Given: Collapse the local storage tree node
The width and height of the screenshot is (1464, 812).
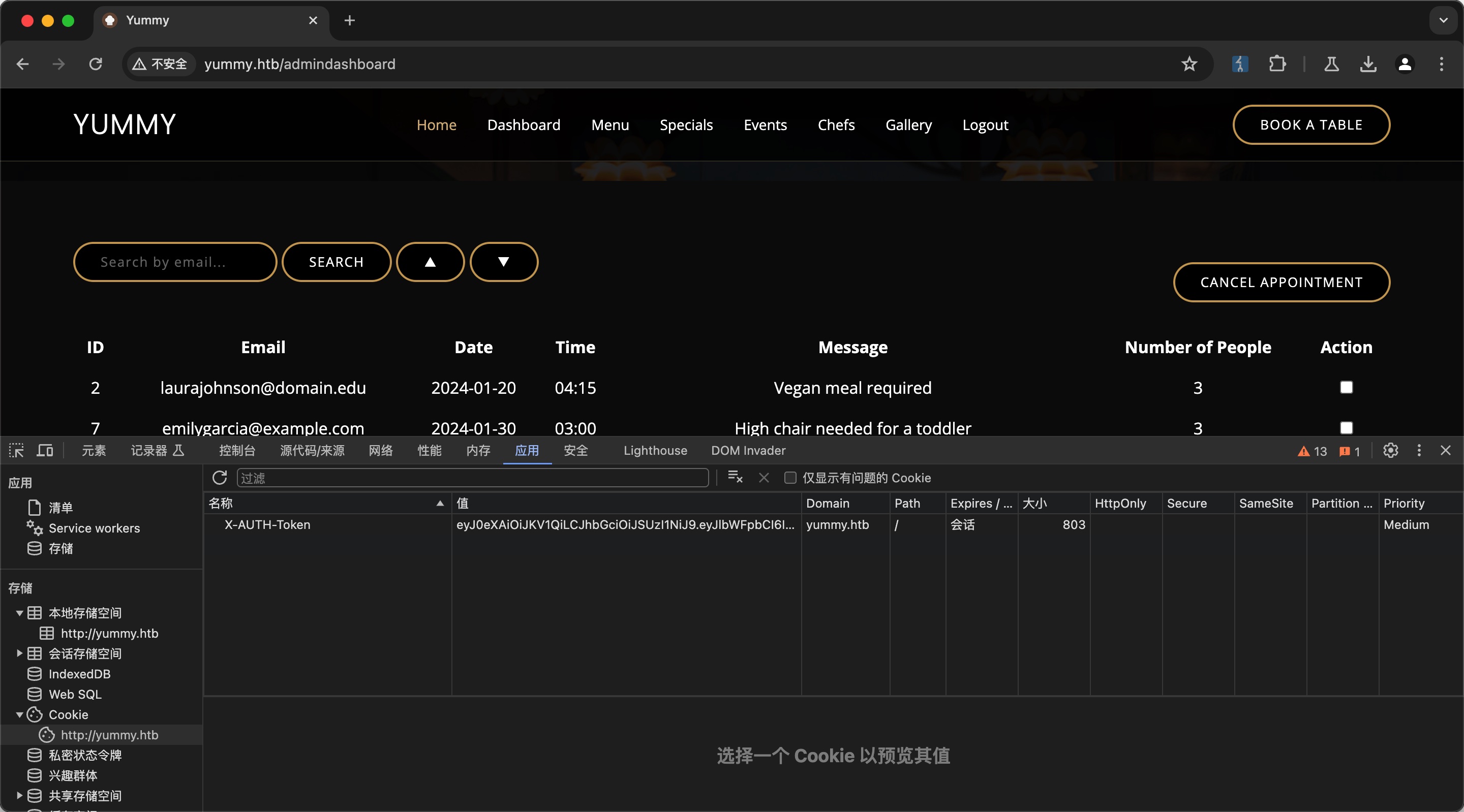Looking at the screenshot, I should (19, 613).
